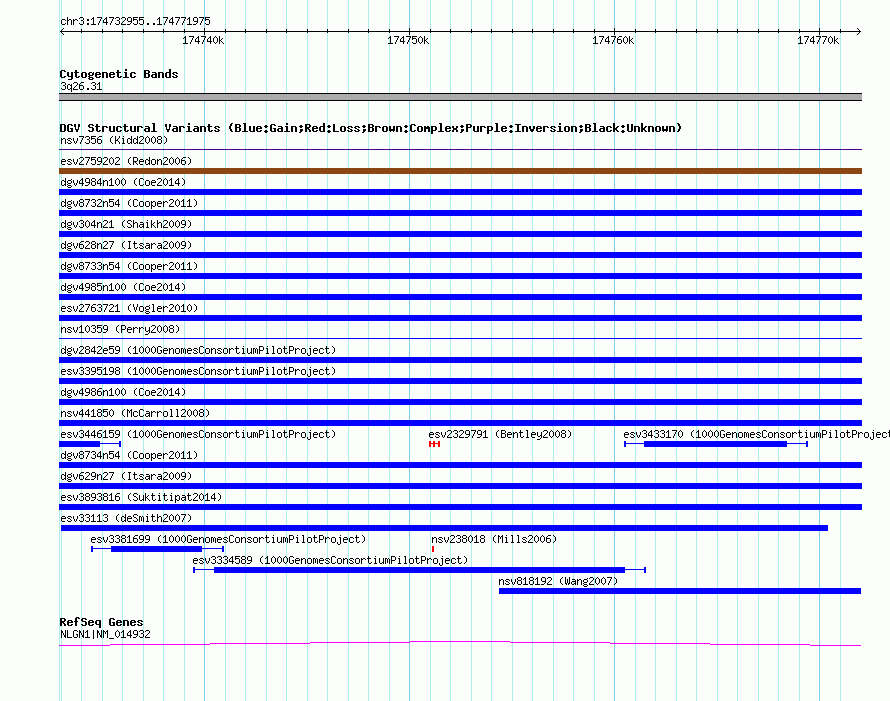The height and width of the screenshot is (701, 890).
Task: Open variant esv3446159 label
Action: tap(198, 434)
